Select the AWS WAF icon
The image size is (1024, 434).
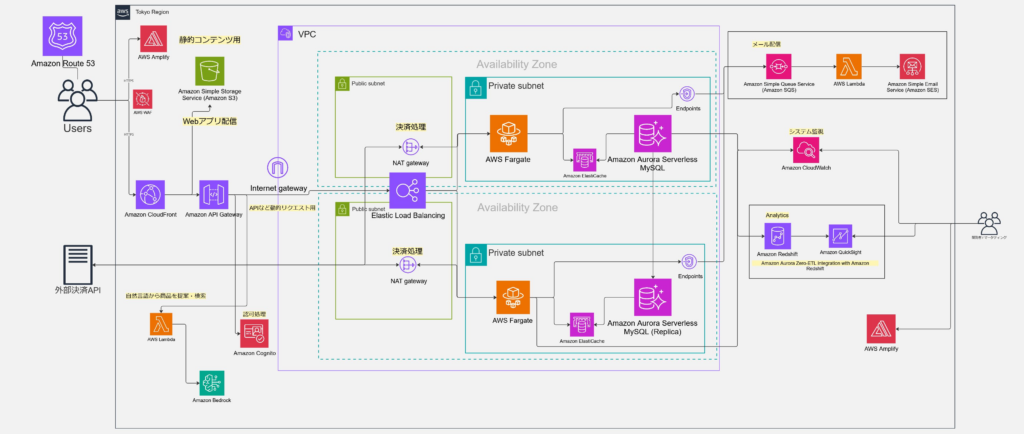(142, 99)
